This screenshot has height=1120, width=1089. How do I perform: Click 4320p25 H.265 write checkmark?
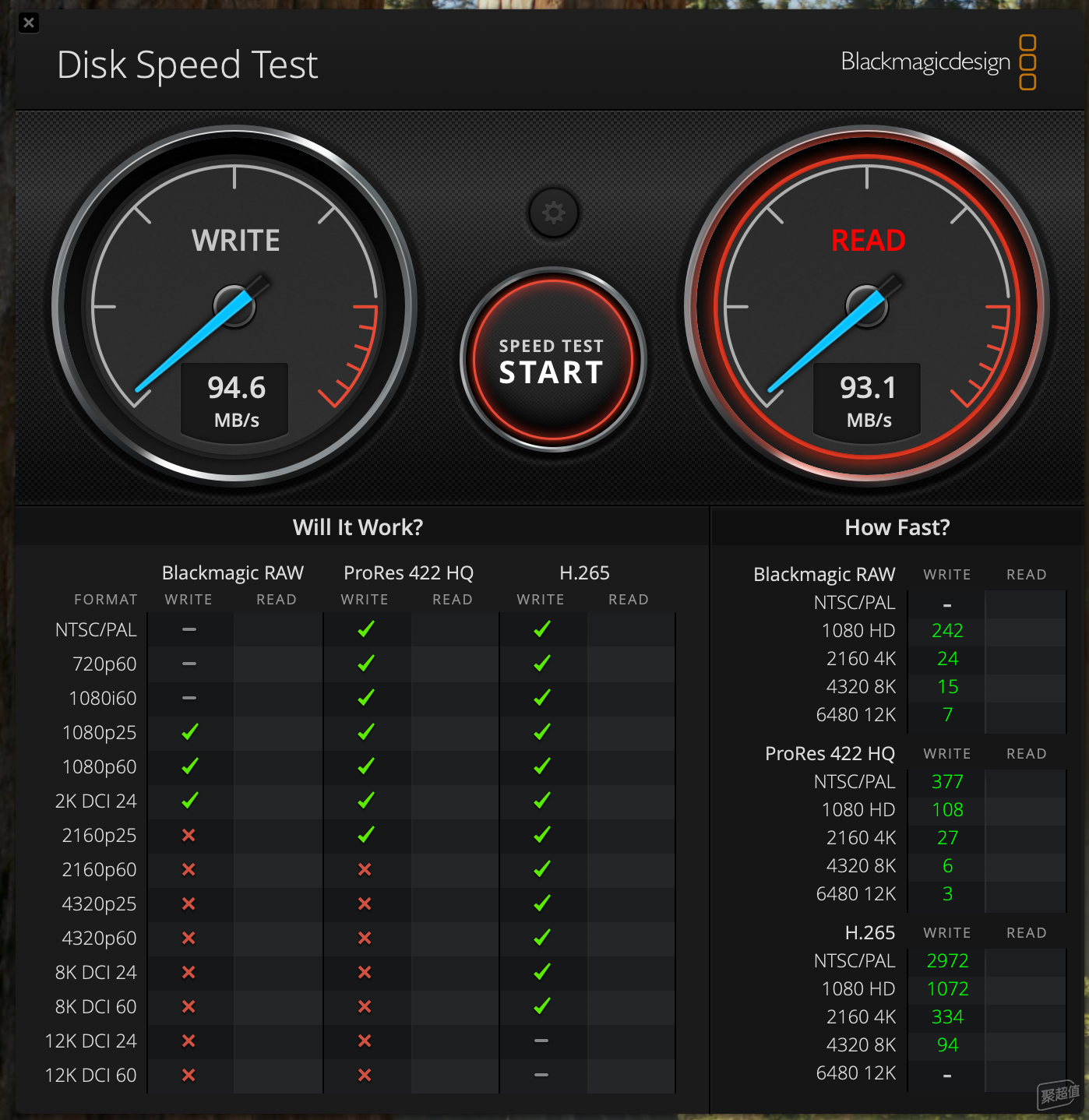click(541, 903)
